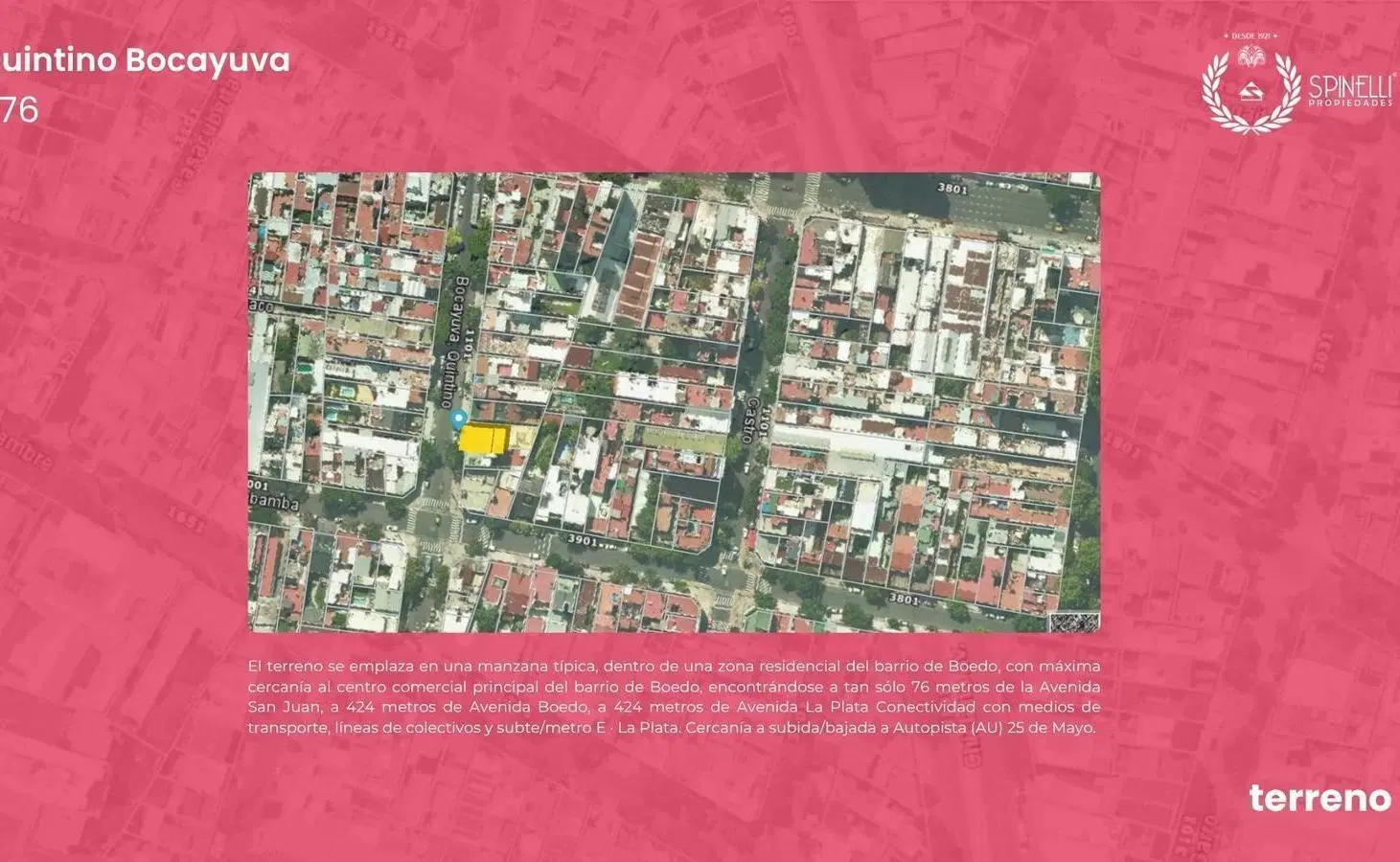Click the 'terreno' label
Image resolution: width=1400 pixels, height=862 pixels.
click(1320, 797)
